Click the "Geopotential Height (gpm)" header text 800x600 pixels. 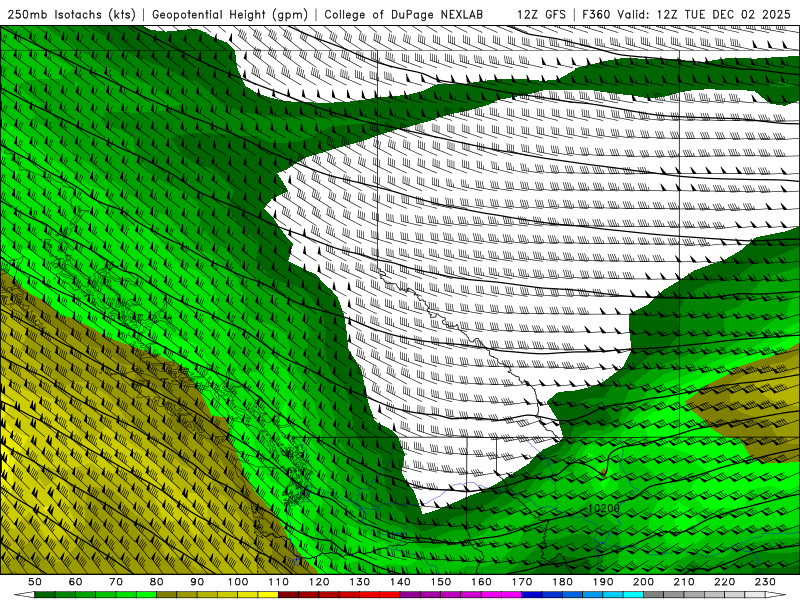click(230, 14)
